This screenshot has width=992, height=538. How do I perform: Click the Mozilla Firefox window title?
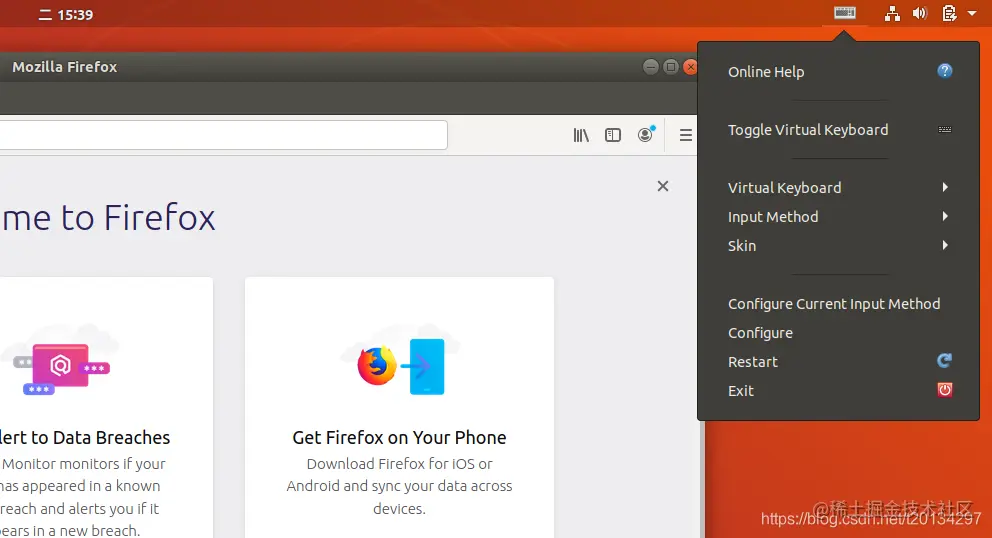pyautogui.click(x=65, y=66)
